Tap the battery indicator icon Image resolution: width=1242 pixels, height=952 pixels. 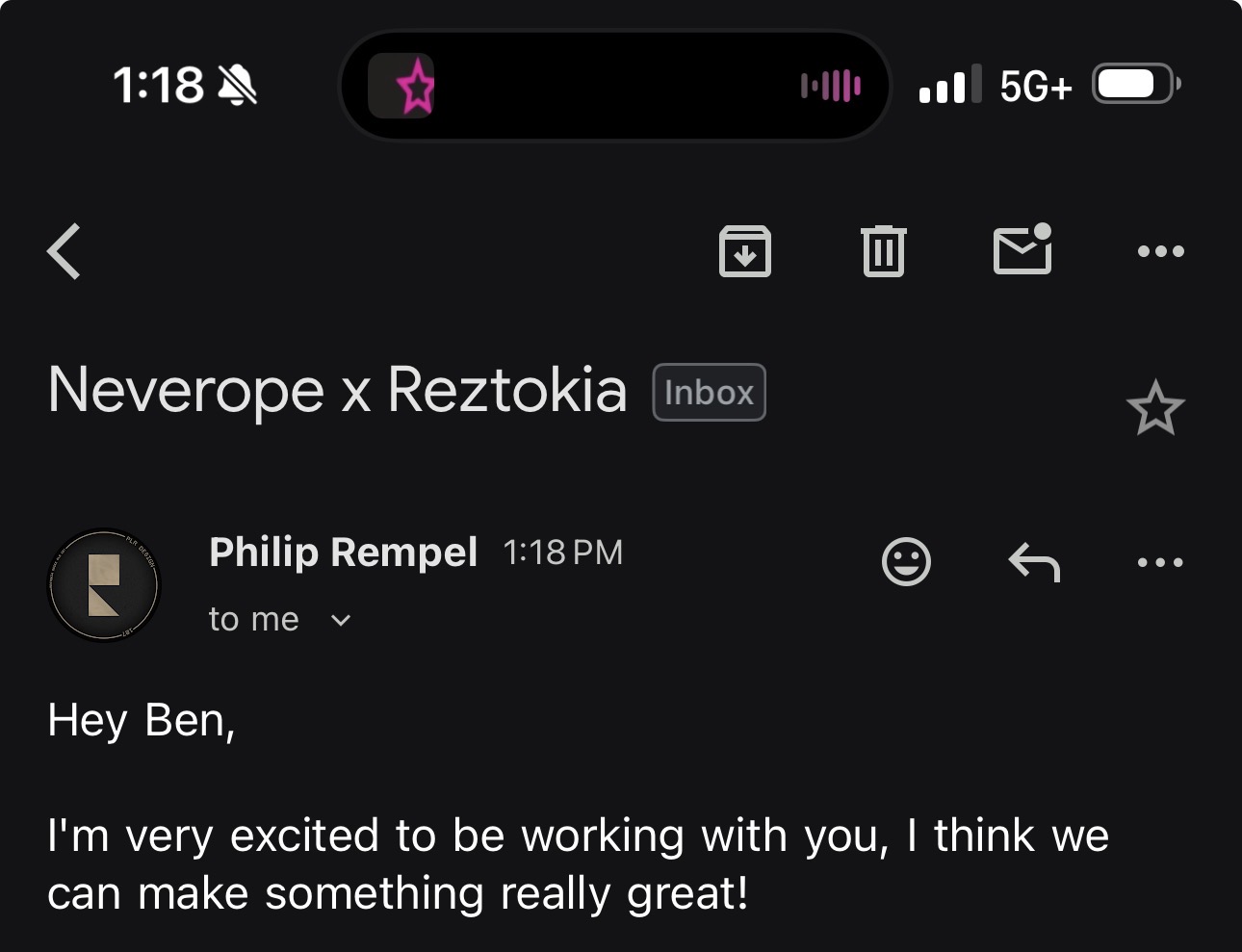click(x=1134, y=85)
